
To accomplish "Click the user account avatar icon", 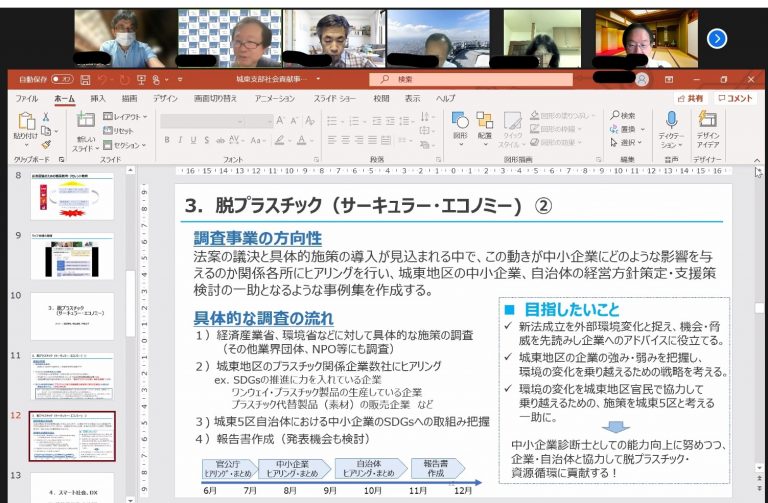I will click(642, 80).
